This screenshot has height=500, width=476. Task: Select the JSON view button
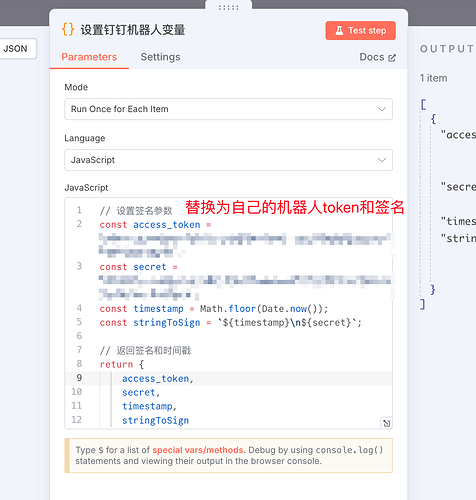(x=15, y=49)
